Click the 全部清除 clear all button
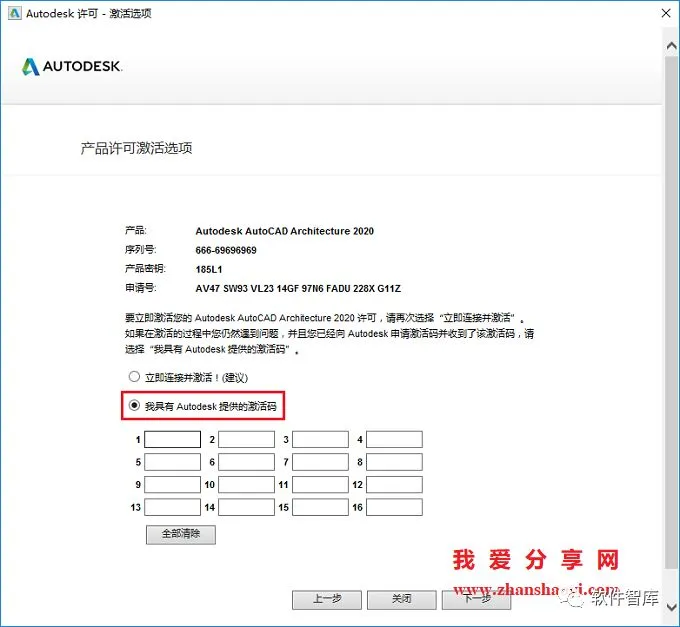680x627 pixels. [x=181, y=534]
